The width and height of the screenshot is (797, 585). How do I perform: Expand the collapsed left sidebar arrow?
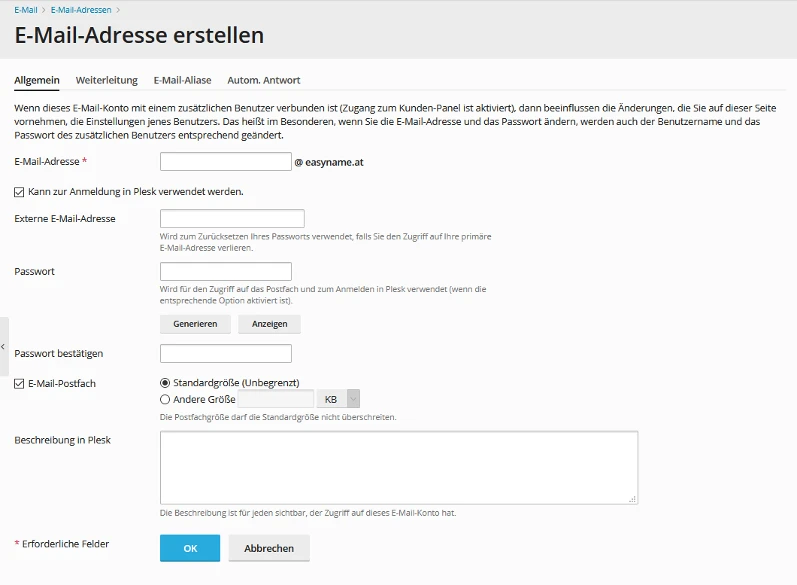point(4,347)
